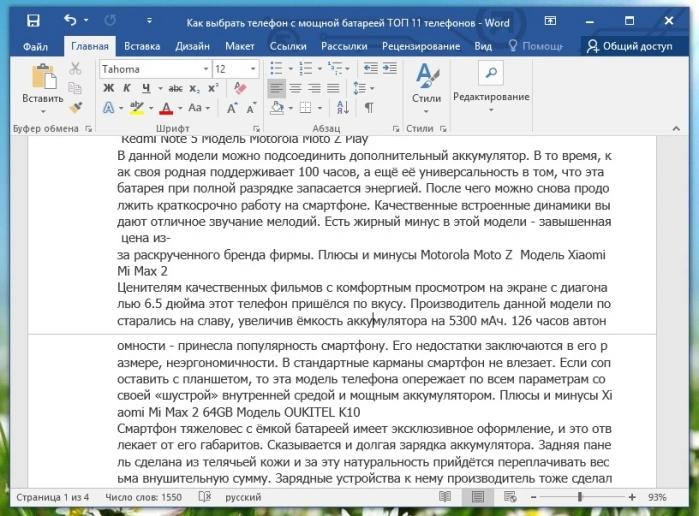Screen dimensions: 699x516
Task: Toggle italic К formatting
Action: (127, 88)
